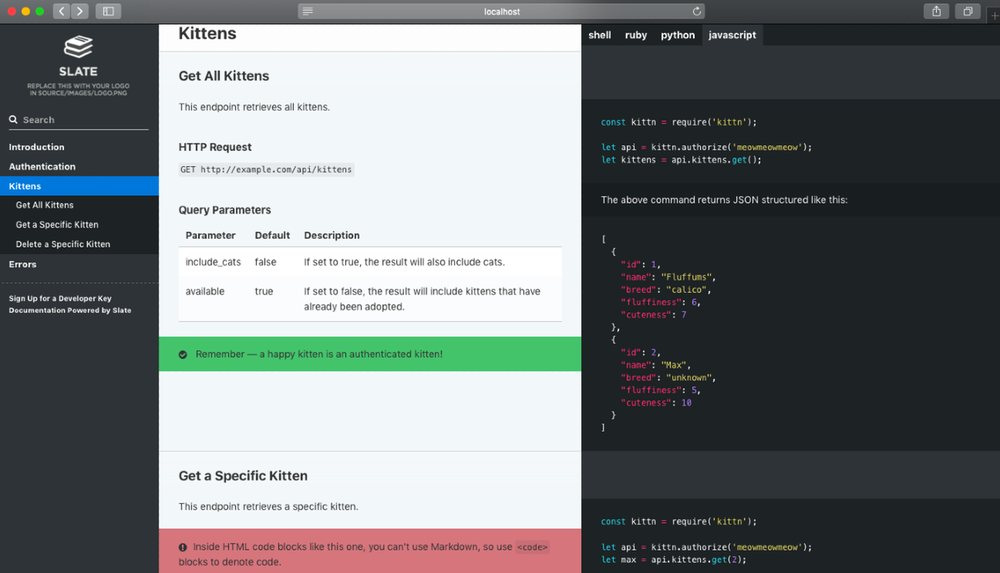
Task: Navigate to the Authentication section
Action: [x=42, y=167]
